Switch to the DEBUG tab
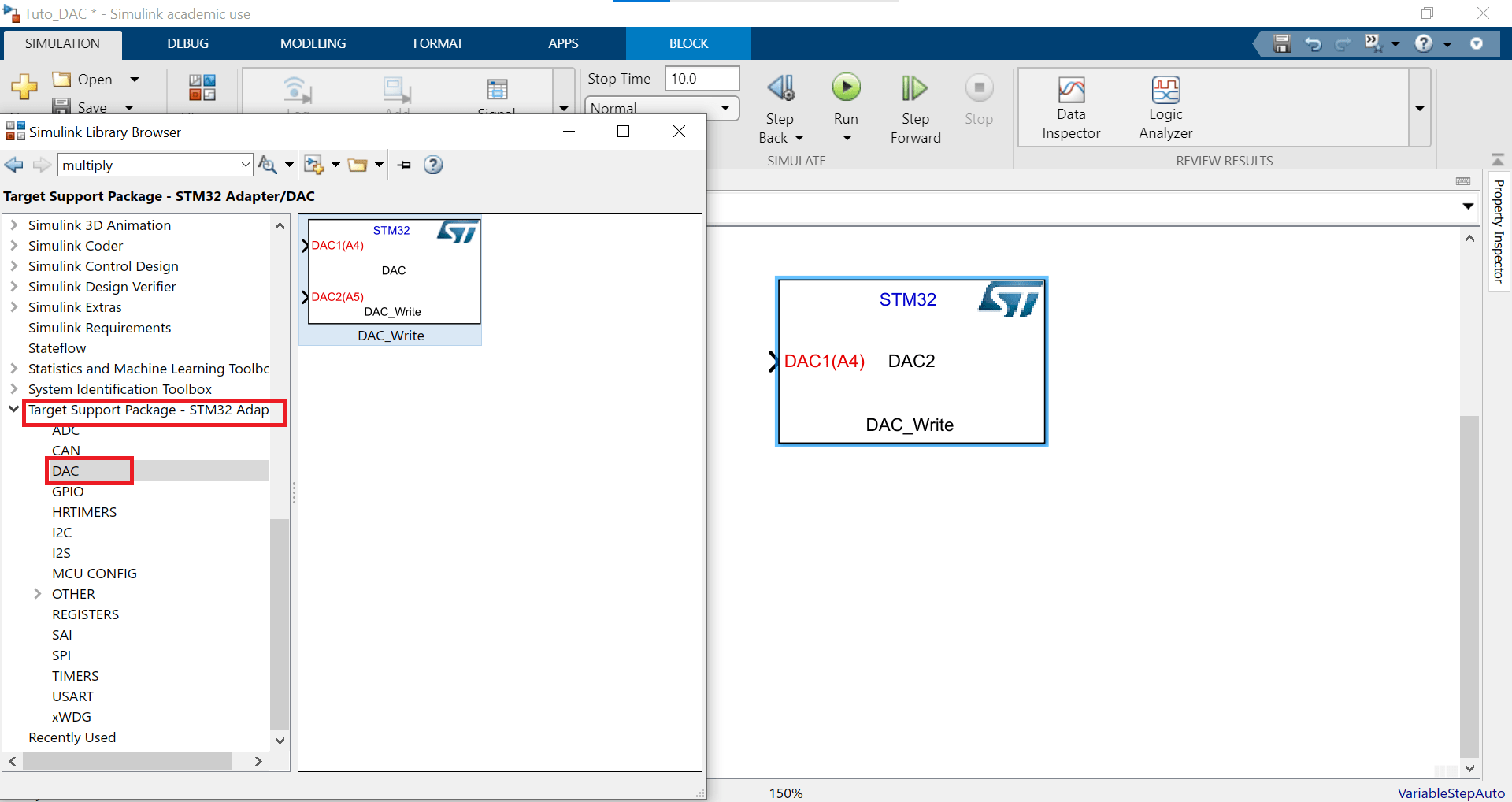Screen dimensions: 1512x802 tap(187, 43)
